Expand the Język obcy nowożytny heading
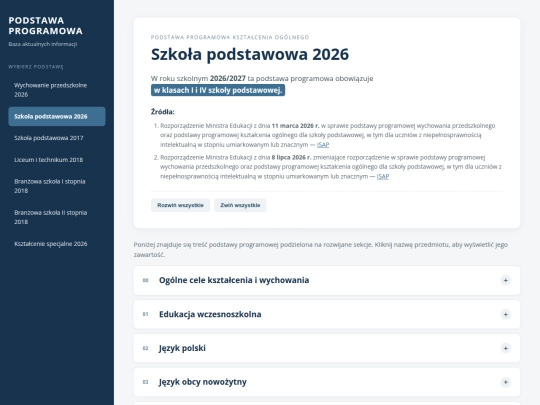Image resolution: width=540 pixels, height=405 pixels. [202, 382]
